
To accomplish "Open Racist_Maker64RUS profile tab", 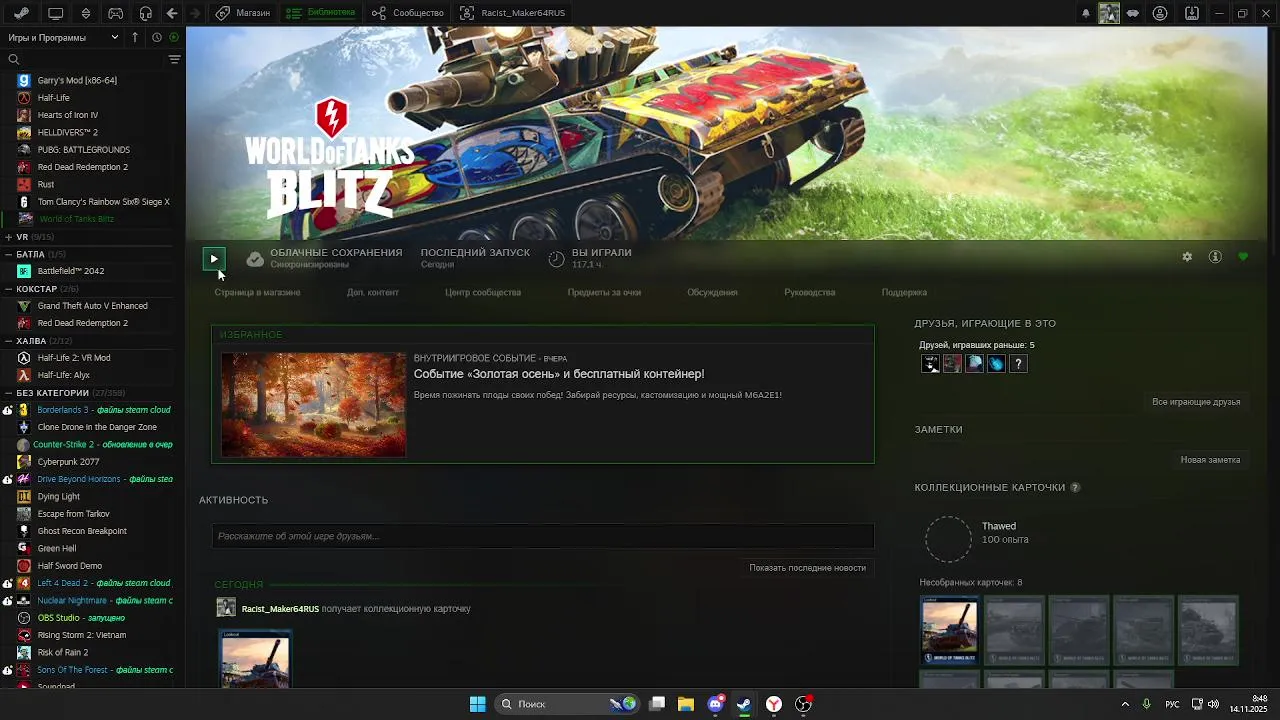I will 512,13.
